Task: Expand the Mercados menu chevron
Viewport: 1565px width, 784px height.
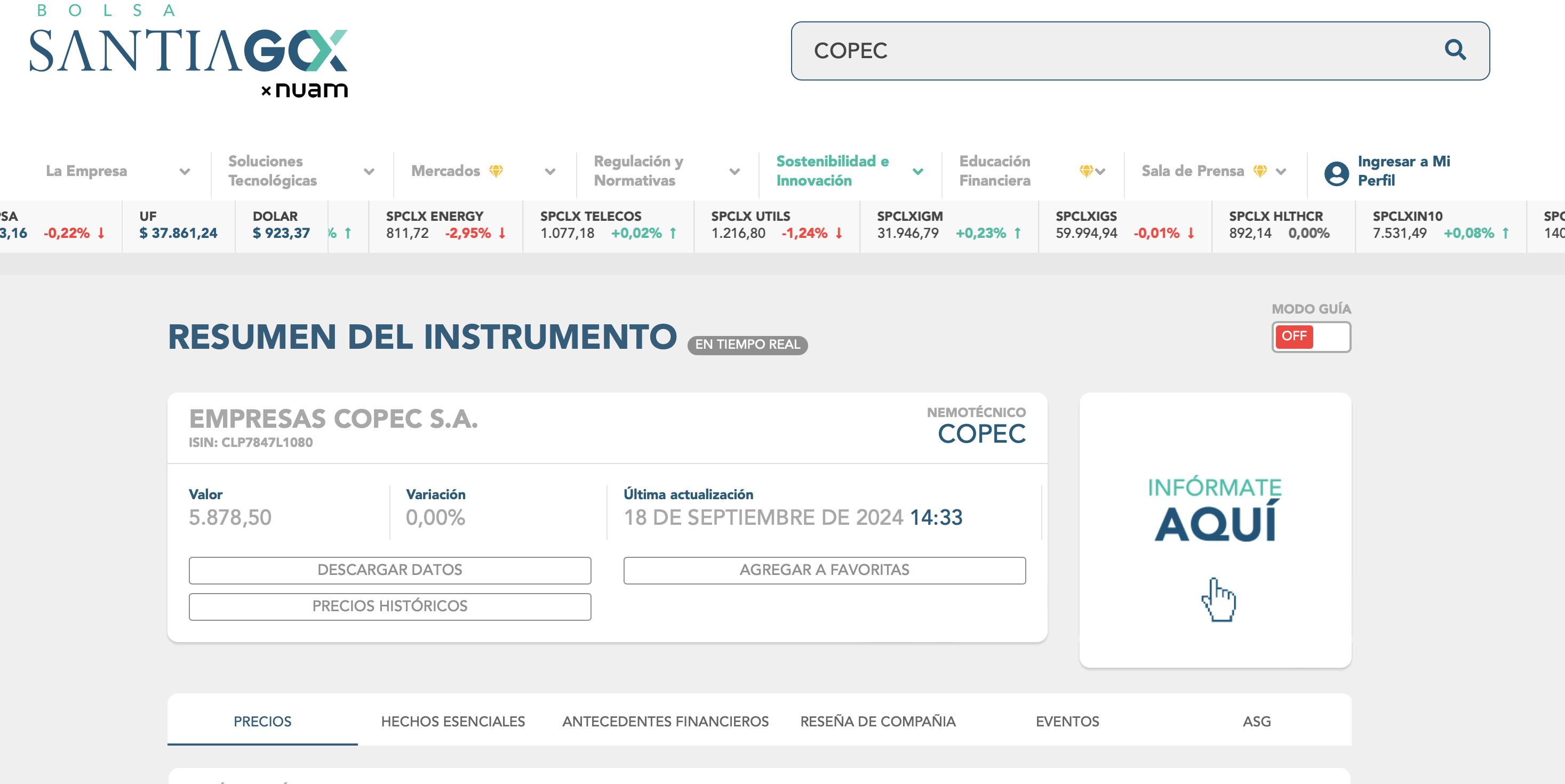Action: [550, 171]
